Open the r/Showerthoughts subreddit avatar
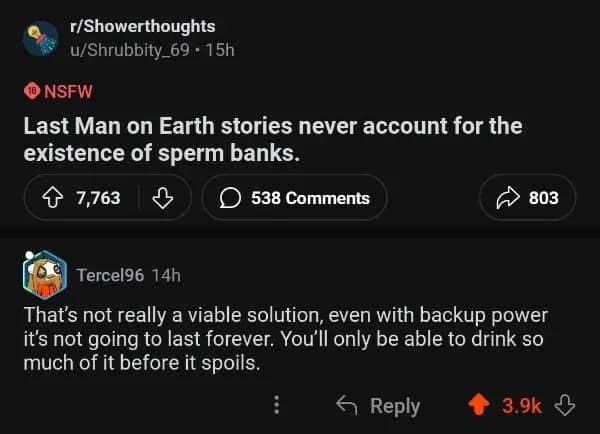The height and width of the screenshot is (434, 600). tap(41, 39)
